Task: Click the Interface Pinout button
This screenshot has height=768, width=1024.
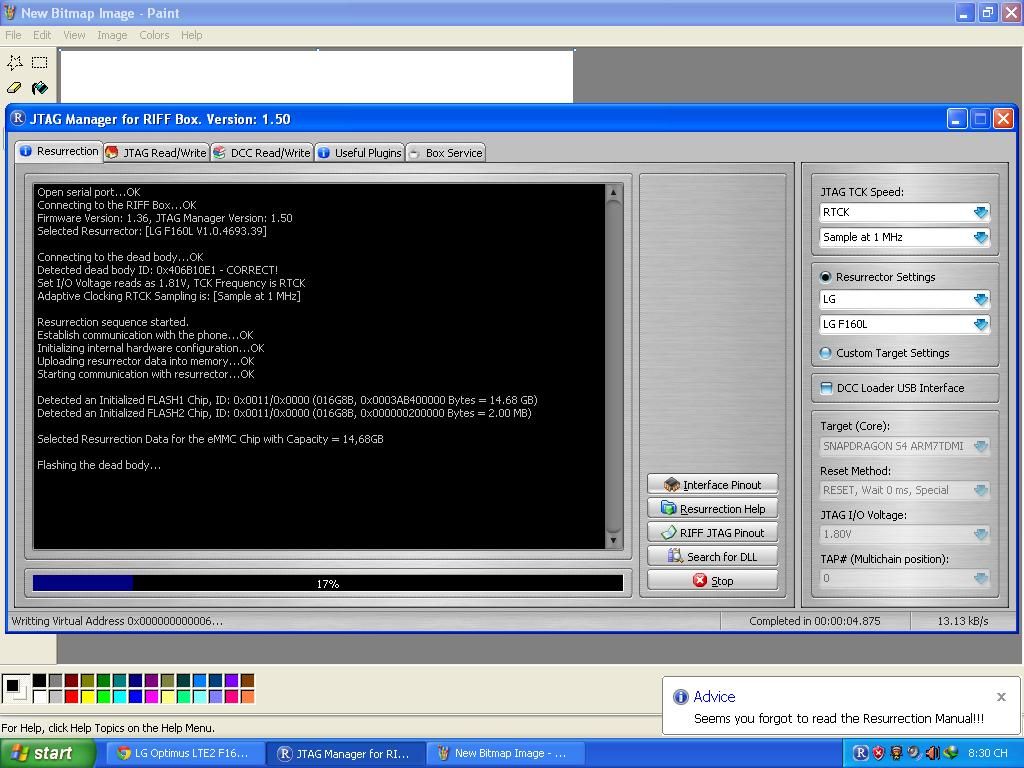Action: tap(712, 485)
